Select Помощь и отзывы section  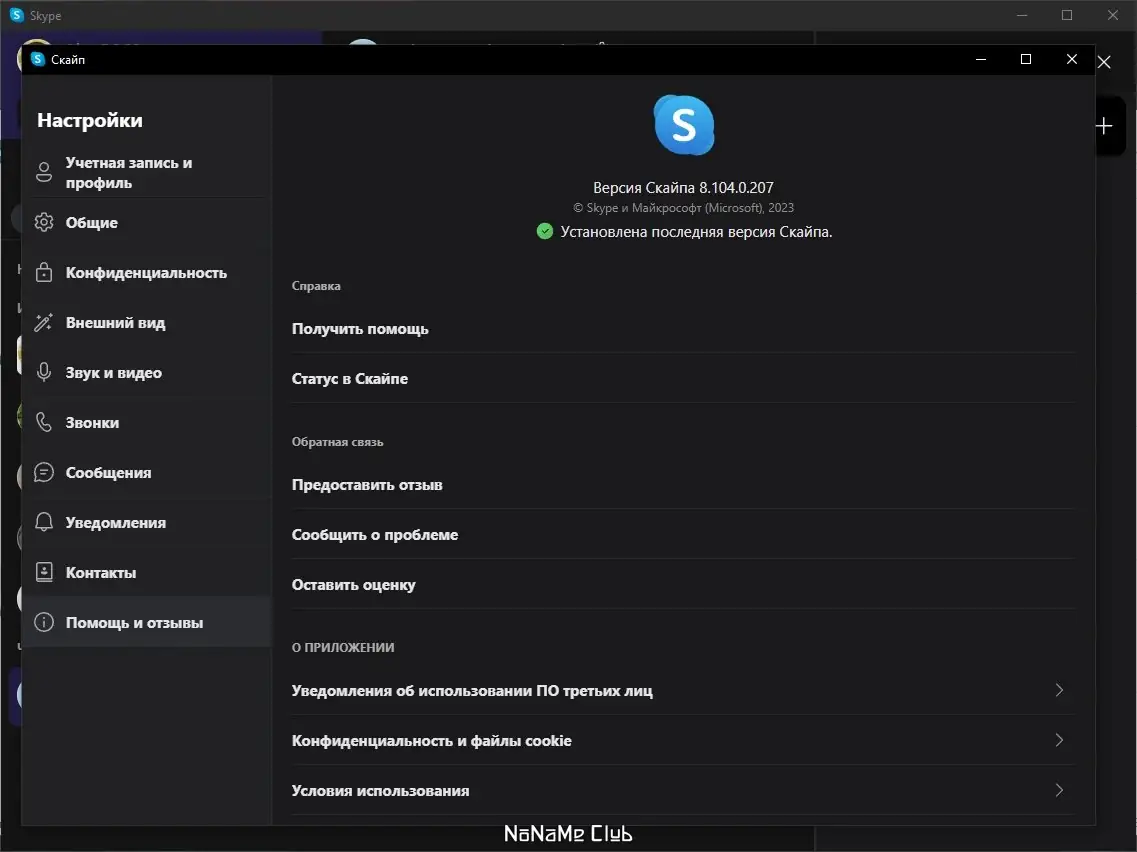(146, 622)
